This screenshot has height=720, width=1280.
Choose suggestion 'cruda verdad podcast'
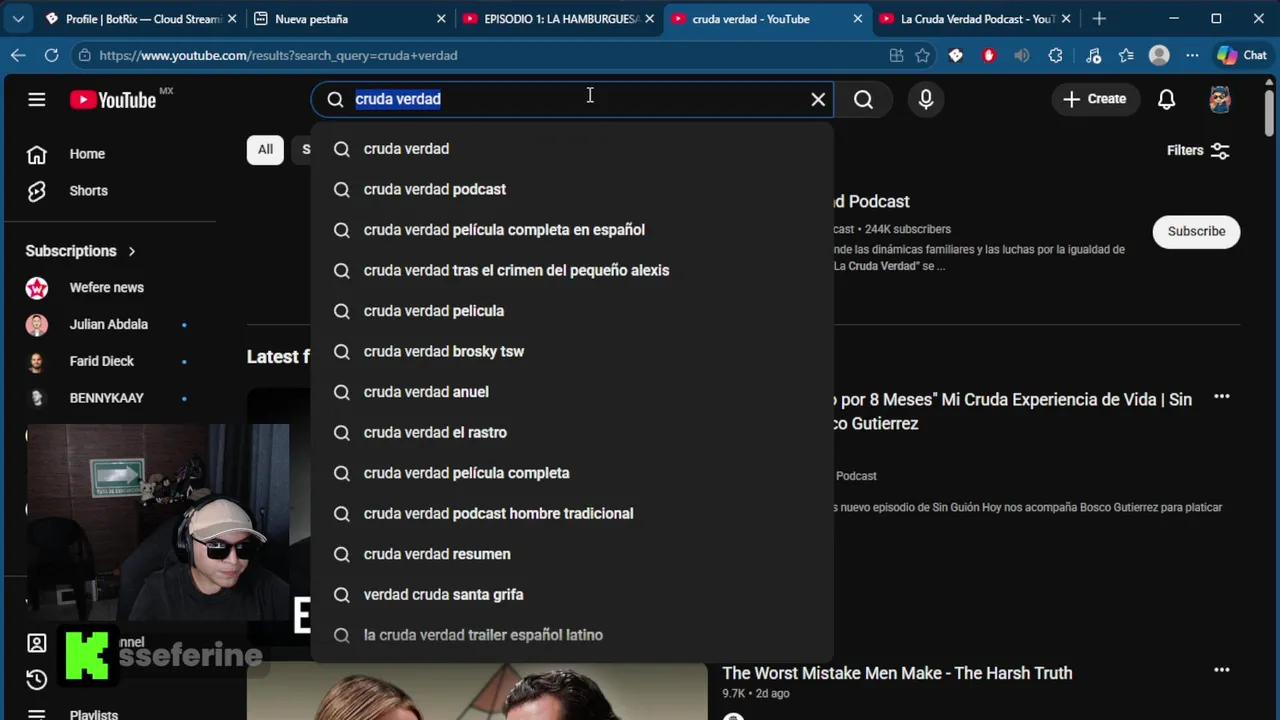pos(572,189)
